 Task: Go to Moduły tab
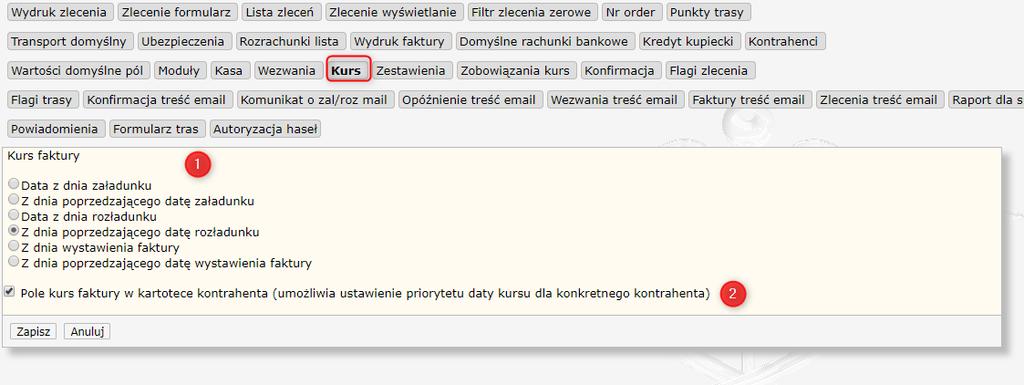[181, 70]
